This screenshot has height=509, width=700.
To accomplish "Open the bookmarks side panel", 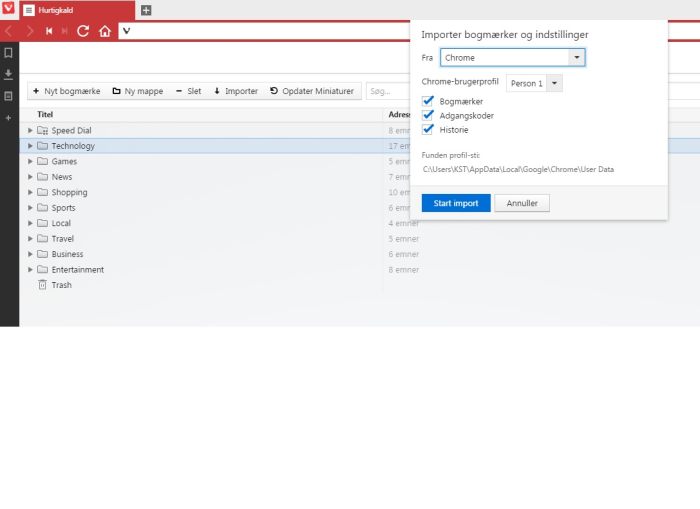I will click(x=8, y=53).
